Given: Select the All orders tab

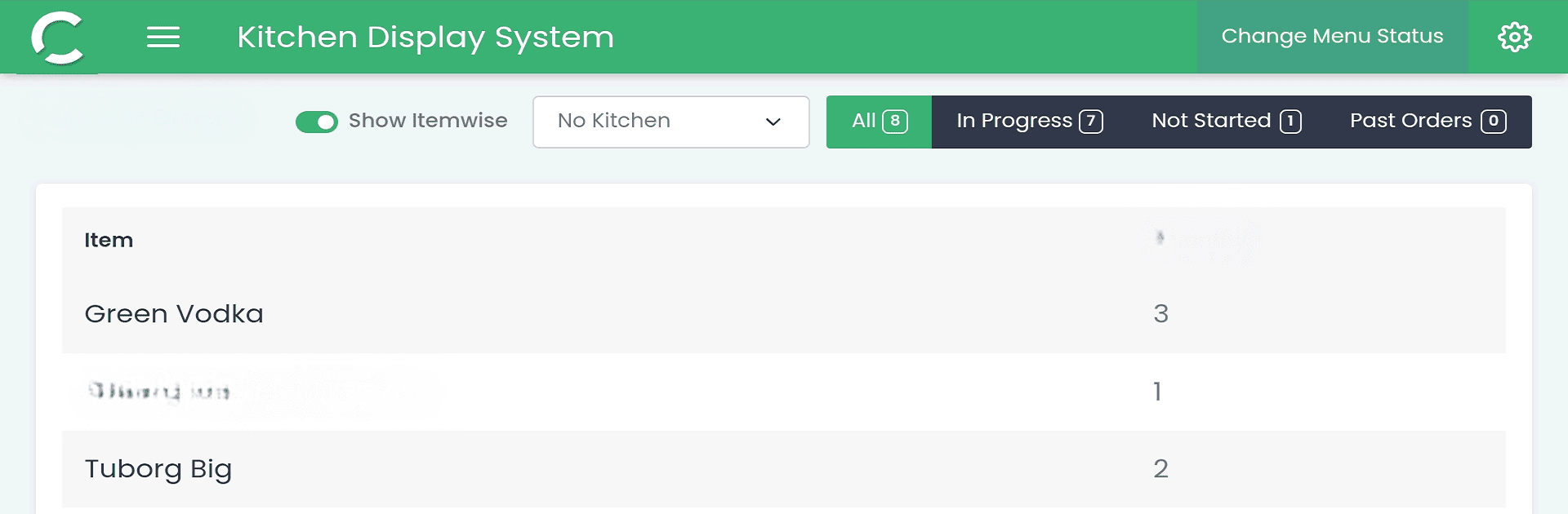Looking at the screenshot, I should click(x=879, y=122).
